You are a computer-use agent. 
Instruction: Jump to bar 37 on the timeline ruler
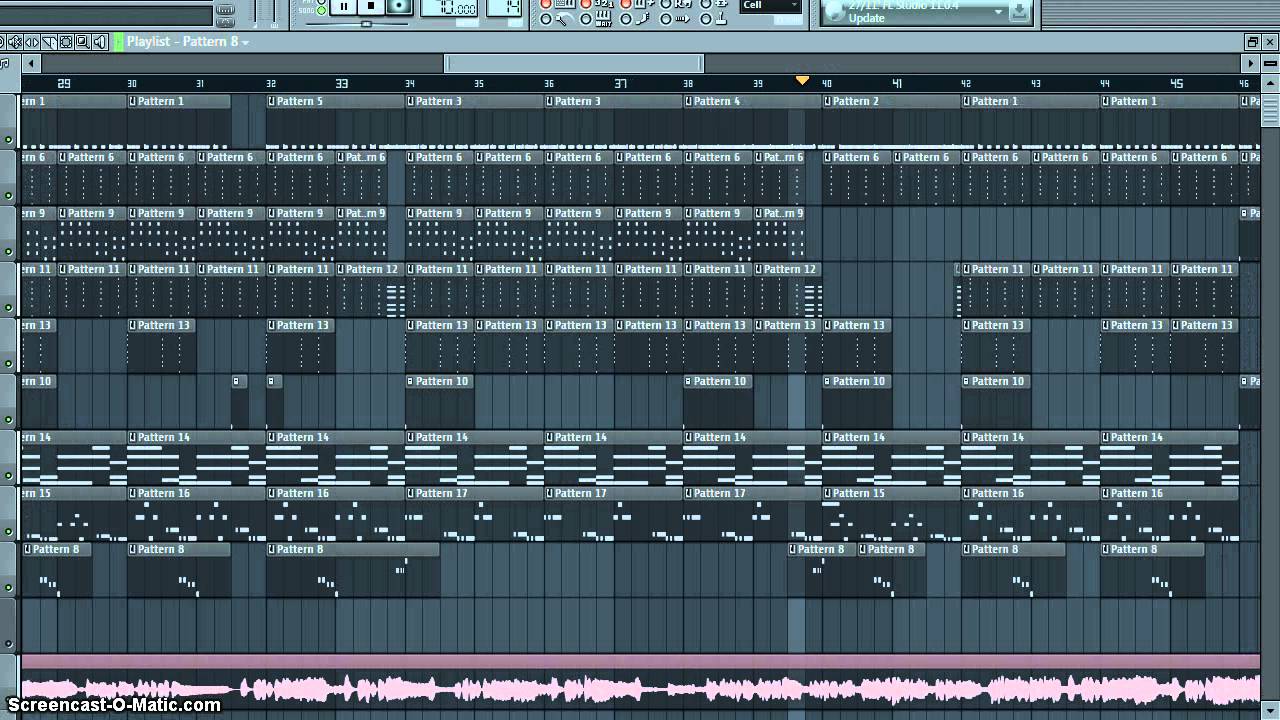pyautogui.click(x=620, y=84)
